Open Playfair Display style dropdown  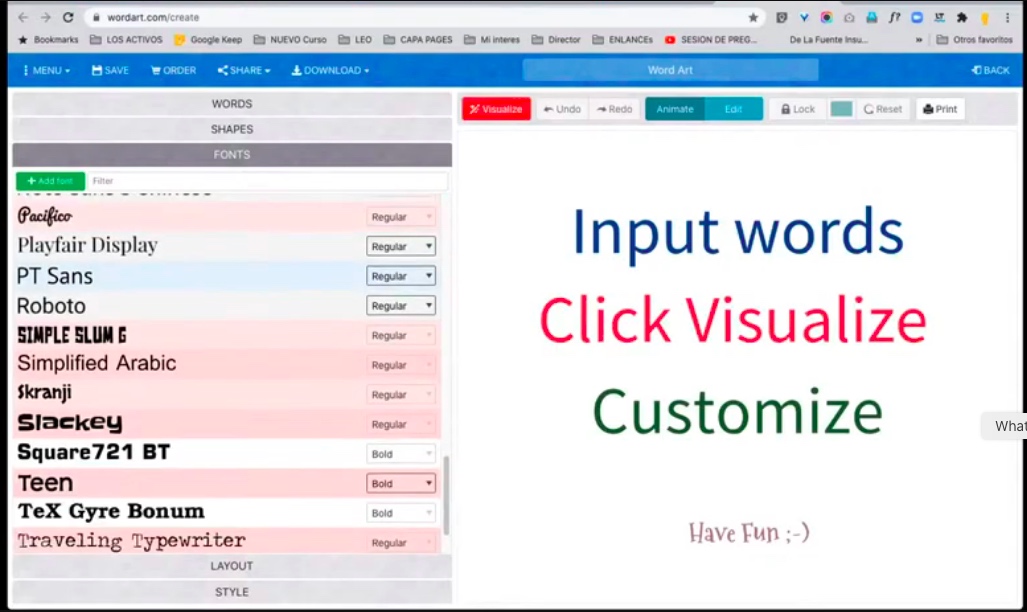[x=401, y=246]
